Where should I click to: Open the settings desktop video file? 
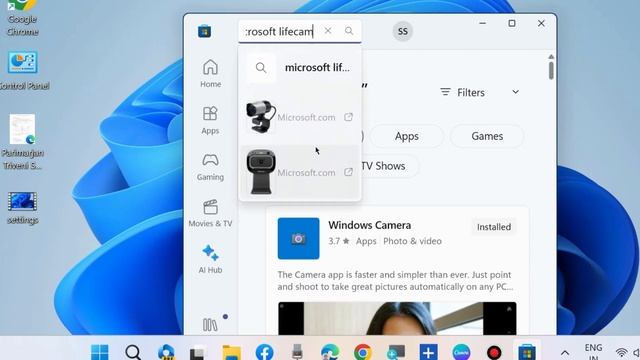(x=22, y=208)
